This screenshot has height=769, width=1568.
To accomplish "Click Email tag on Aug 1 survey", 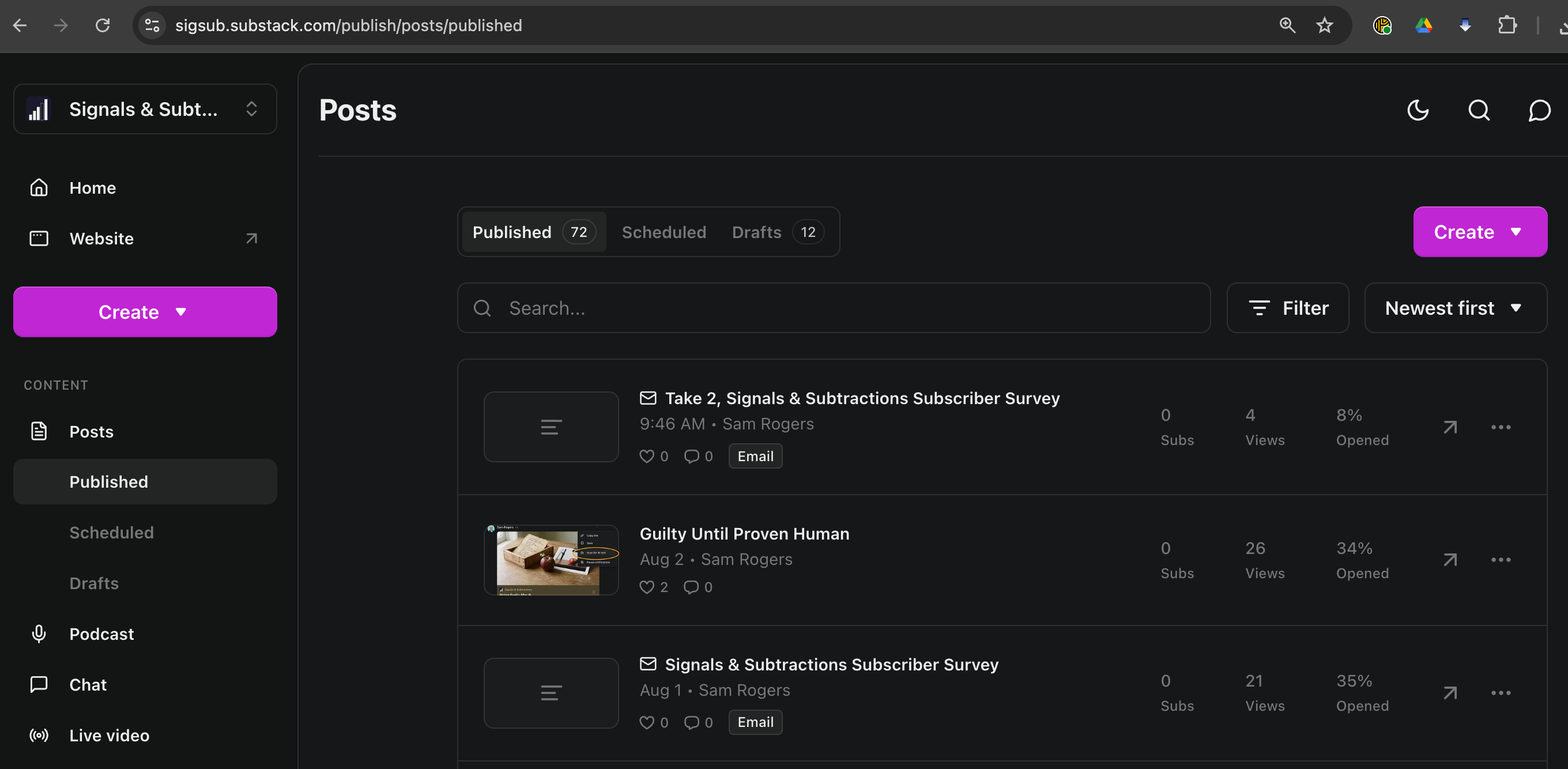I will 755,722.
